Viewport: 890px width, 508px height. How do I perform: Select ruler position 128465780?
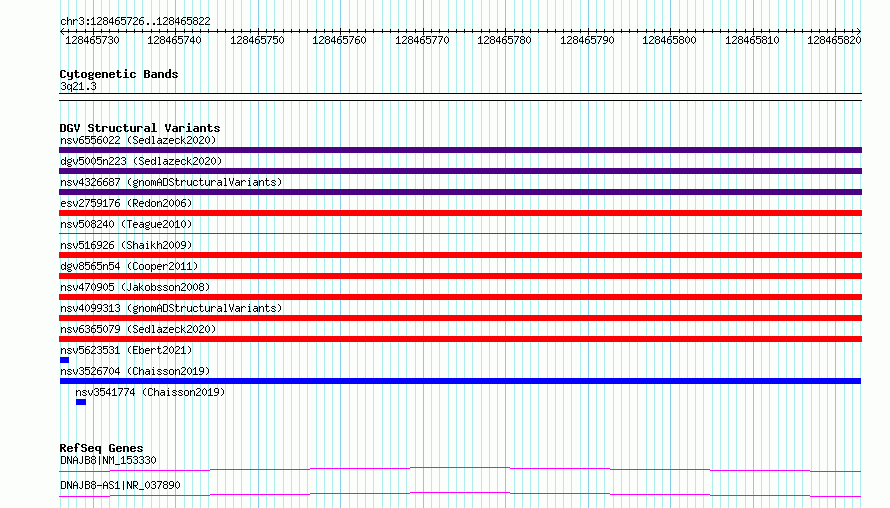coord(504,40)
